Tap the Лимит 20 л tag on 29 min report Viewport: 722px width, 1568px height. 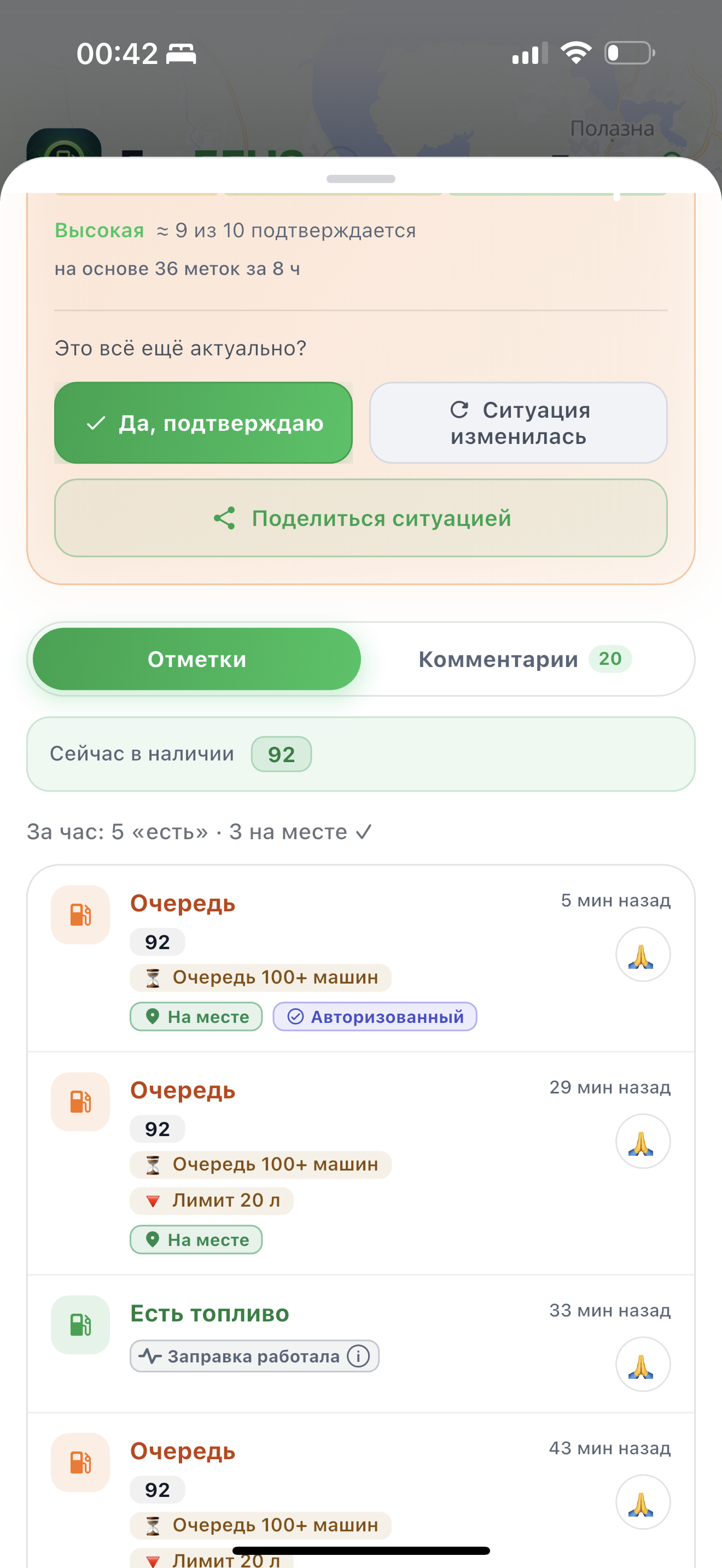coord(212,1201)
